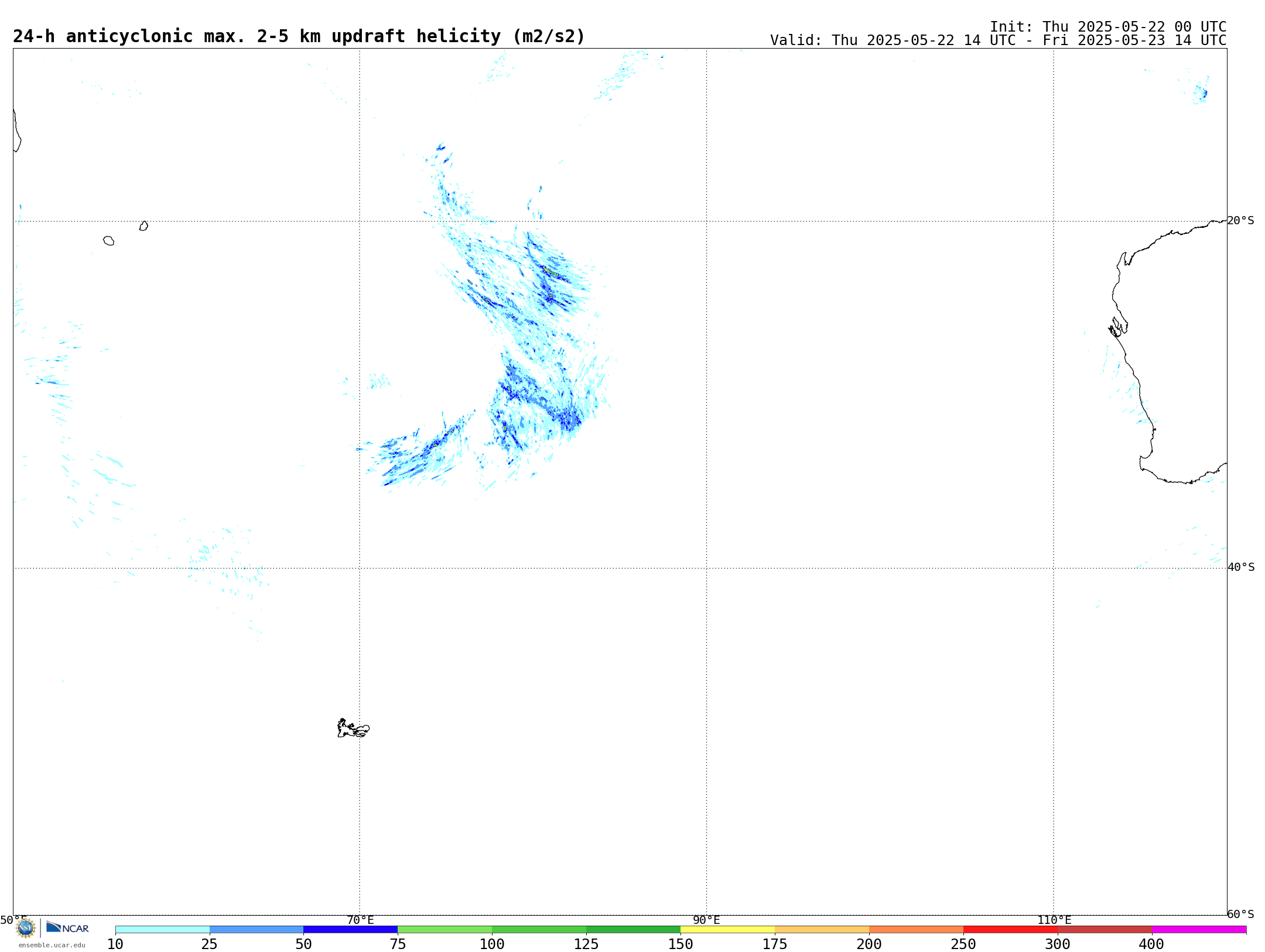Screen dimensions: 1265x952
Task: Click the colorbar tick label '25'
Action: pyautogui.click(x=210, y=944)
